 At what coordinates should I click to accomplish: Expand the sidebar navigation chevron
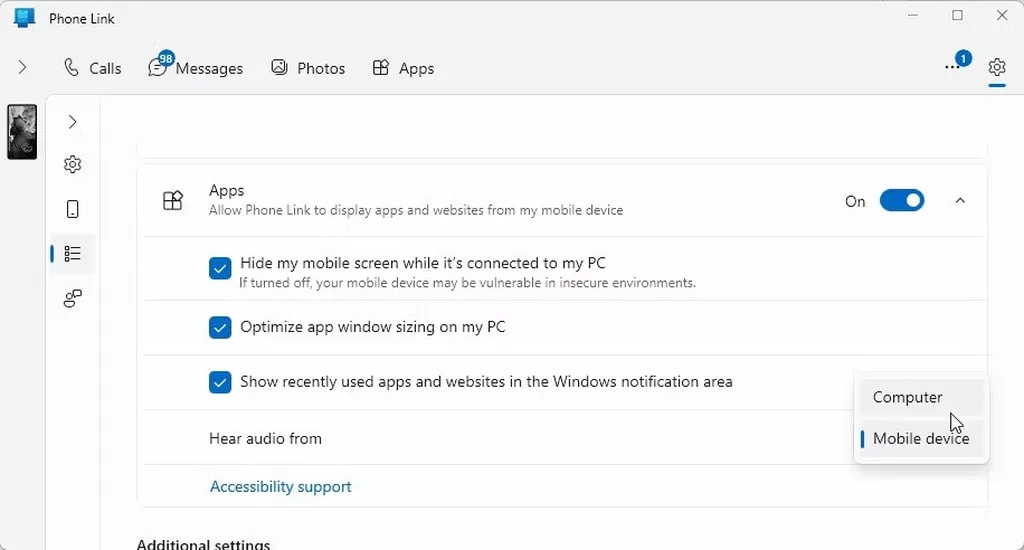tap(72, 122)
